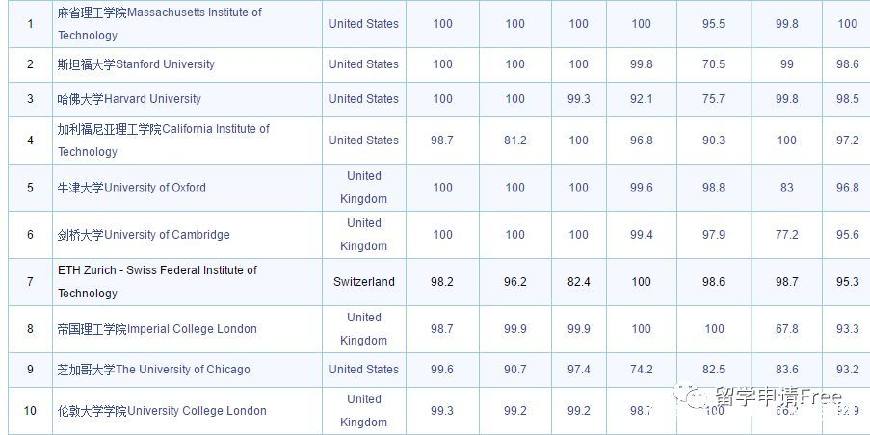Select University College London name
870x435 pixels.
(x=162, y=411)
